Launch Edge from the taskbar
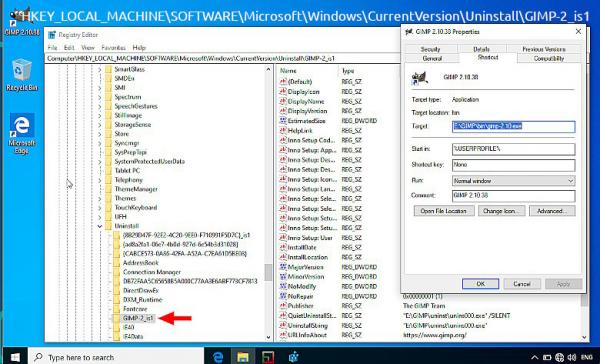This screenshot has height=364, width=600. (218, 357)
